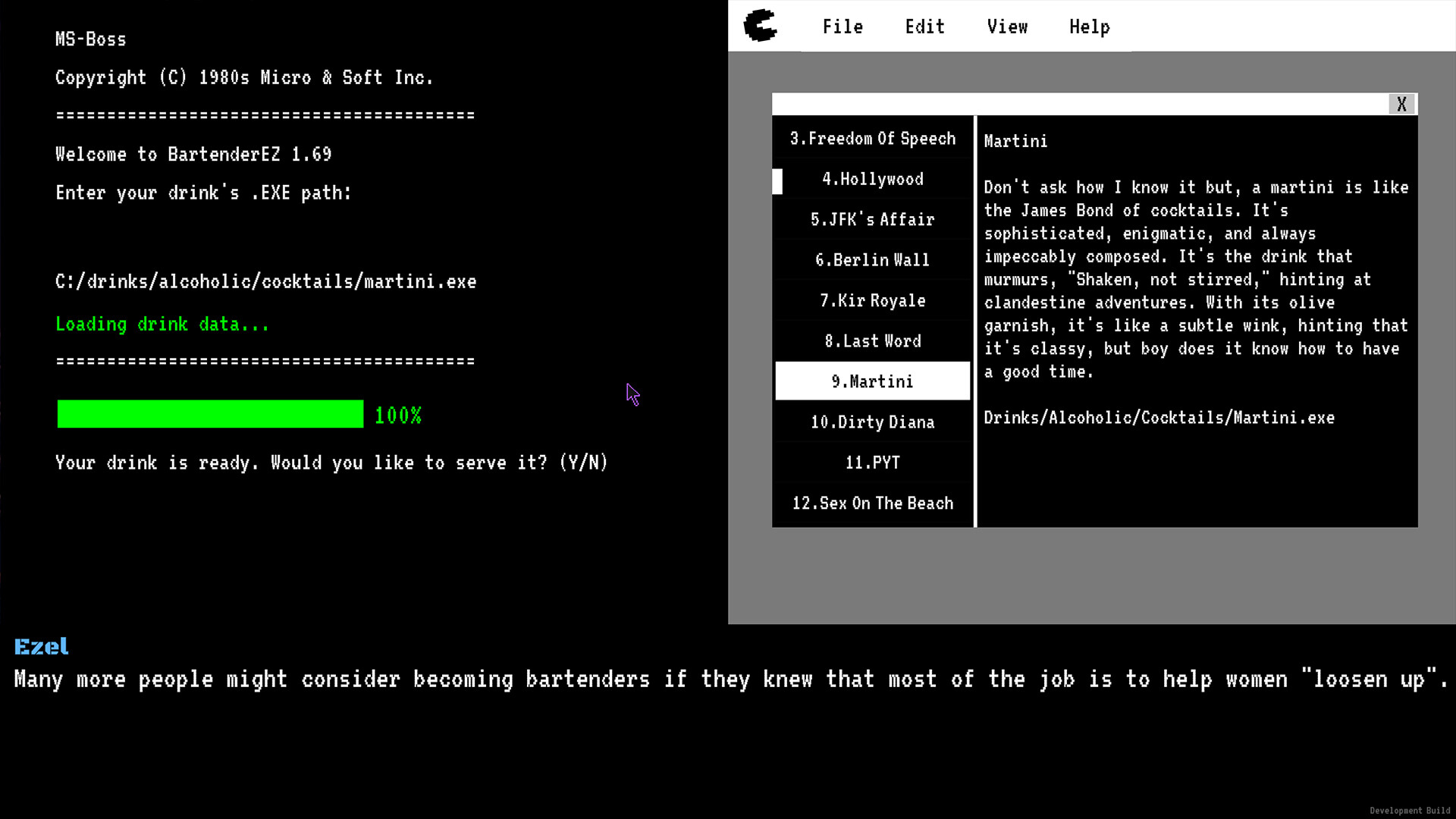Open the Help menu
This screenshot has height=819, width=1456.
click(1090, 26)
